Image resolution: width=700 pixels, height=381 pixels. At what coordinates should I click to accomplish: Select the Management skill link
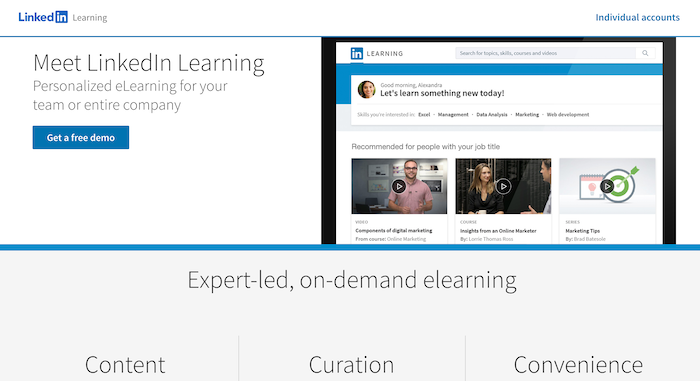click(453, 115)
